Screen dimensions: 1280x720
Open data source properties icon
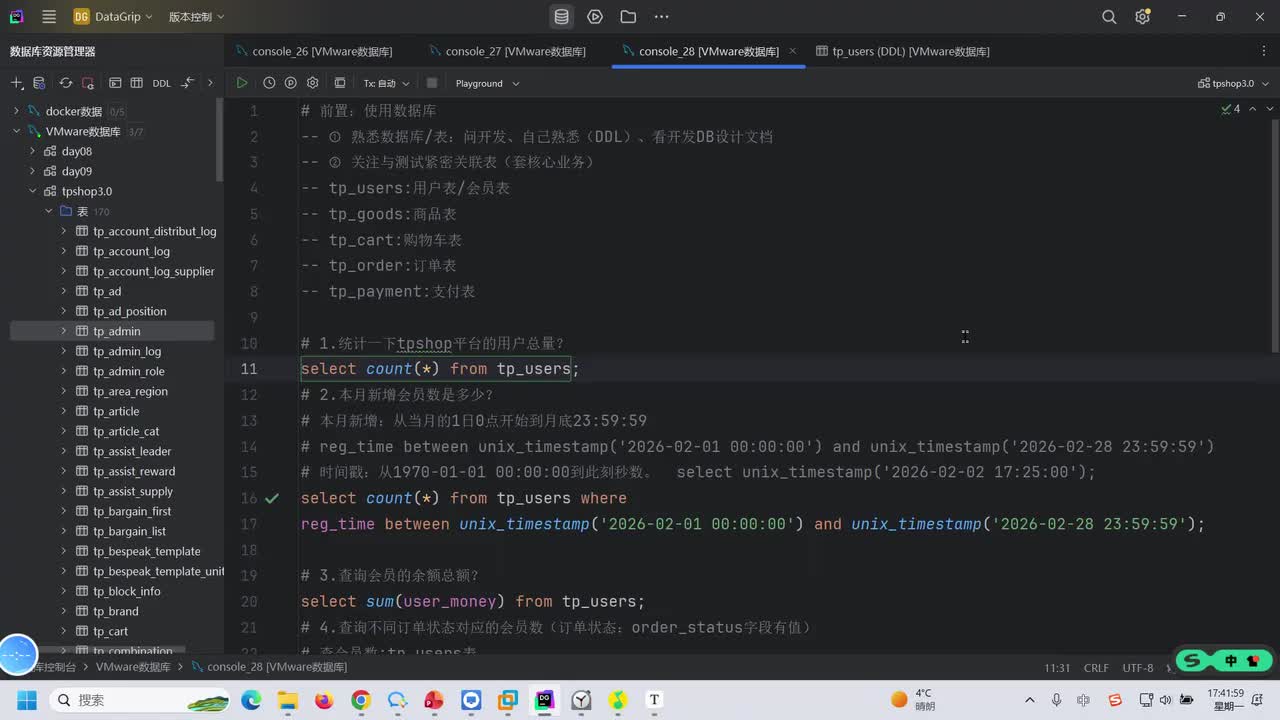(39, 83)
